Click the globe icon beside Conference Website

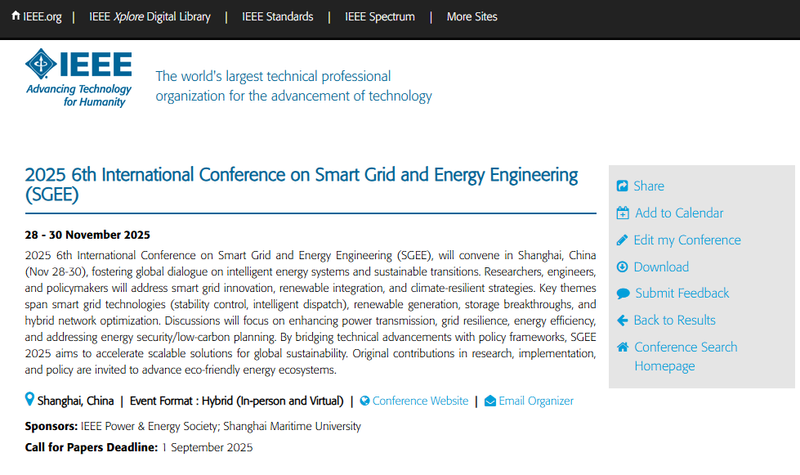(364, 401)
